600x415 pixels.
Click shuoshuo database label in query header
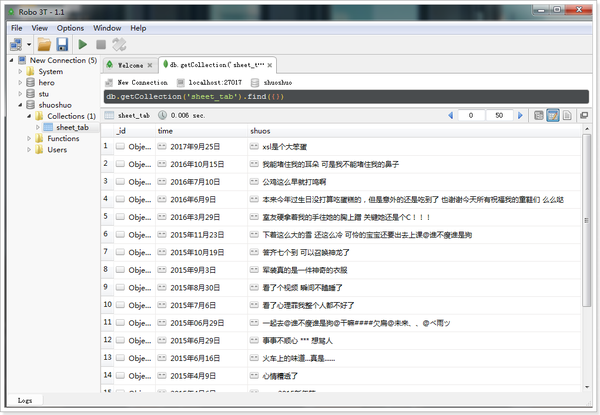point(278,83)
